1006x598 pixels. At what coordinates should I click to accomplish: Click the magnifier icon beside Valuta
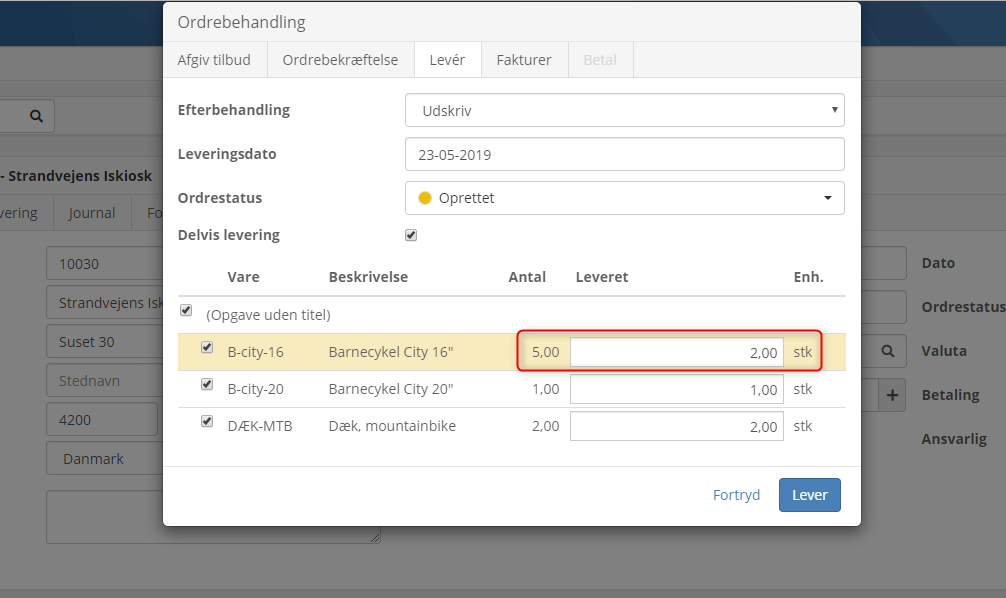click(x=887, y=352)
